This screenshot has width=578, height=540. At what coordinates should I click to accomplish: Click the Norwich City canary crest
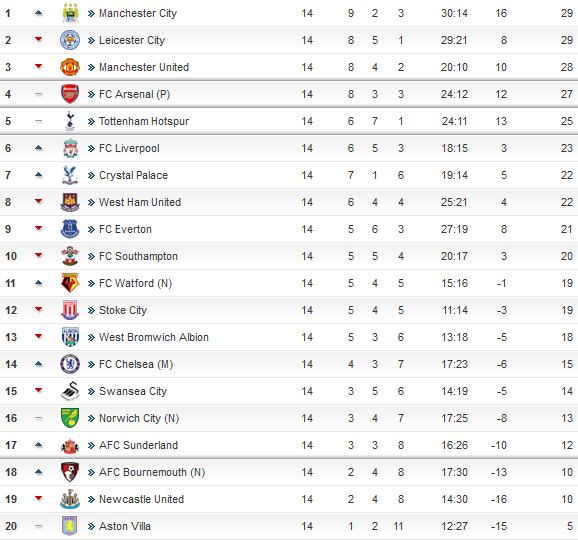pos(70,418)
